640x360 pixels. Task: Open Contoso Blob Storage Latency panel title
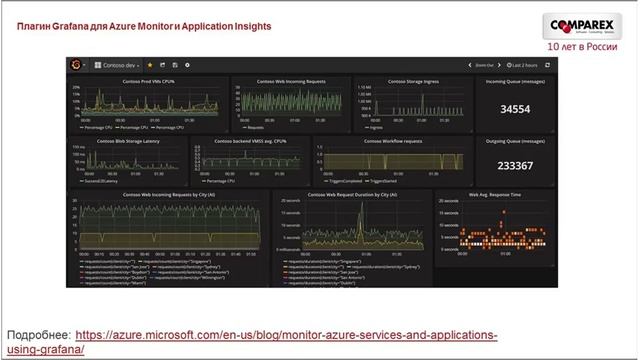(128, 141)
